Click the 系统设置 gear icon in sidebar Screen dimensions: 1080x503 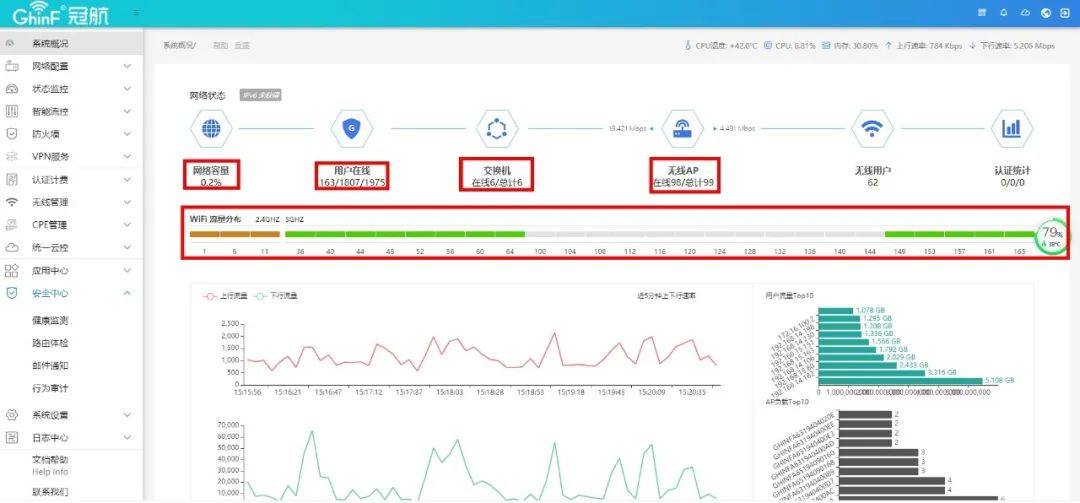(x=11, y=415)
